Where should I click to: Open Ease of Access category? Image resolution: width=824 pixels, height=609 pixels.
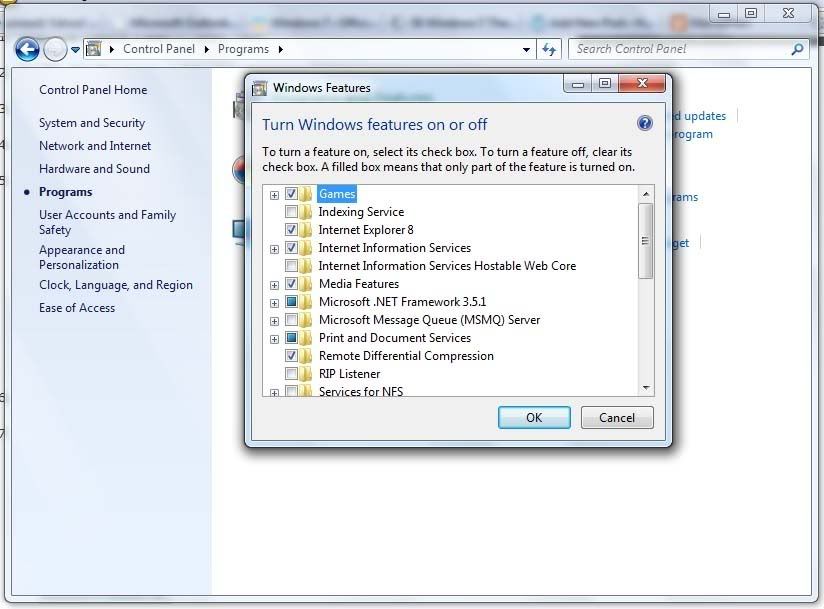pyautogui.click(x=77, y=308)
